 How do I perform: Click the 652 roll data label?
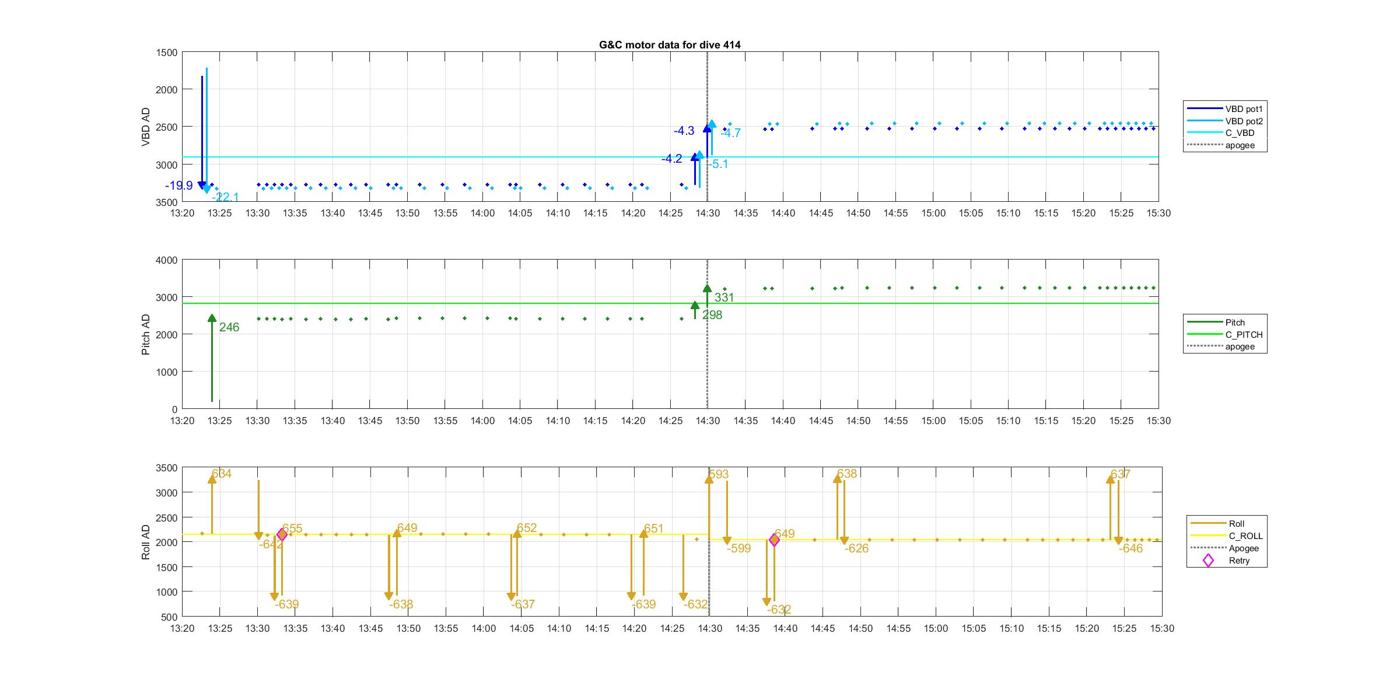pyautogui.click(x=527, y=528)
